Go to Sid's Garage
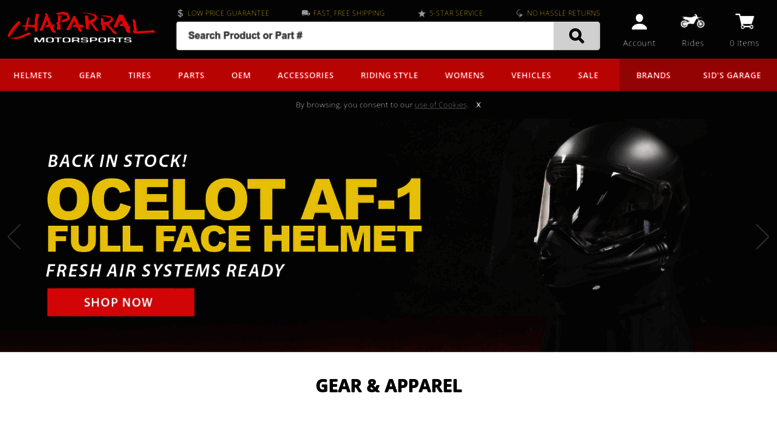777x423 pixels. 731,75
